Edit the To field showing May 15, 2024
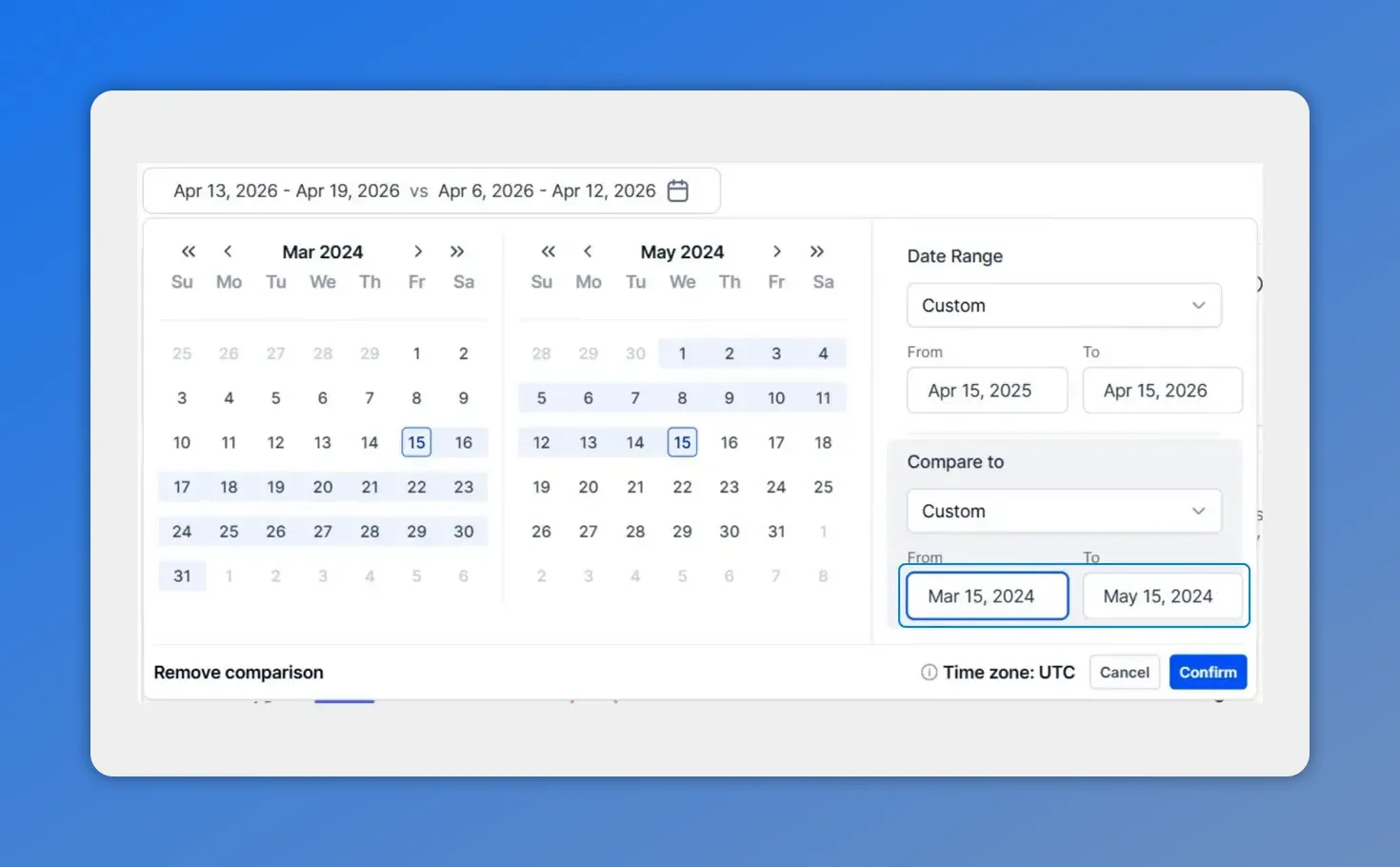This screenshot has height=867, width=1400. pyautogui.click(x=1163, y=595)
